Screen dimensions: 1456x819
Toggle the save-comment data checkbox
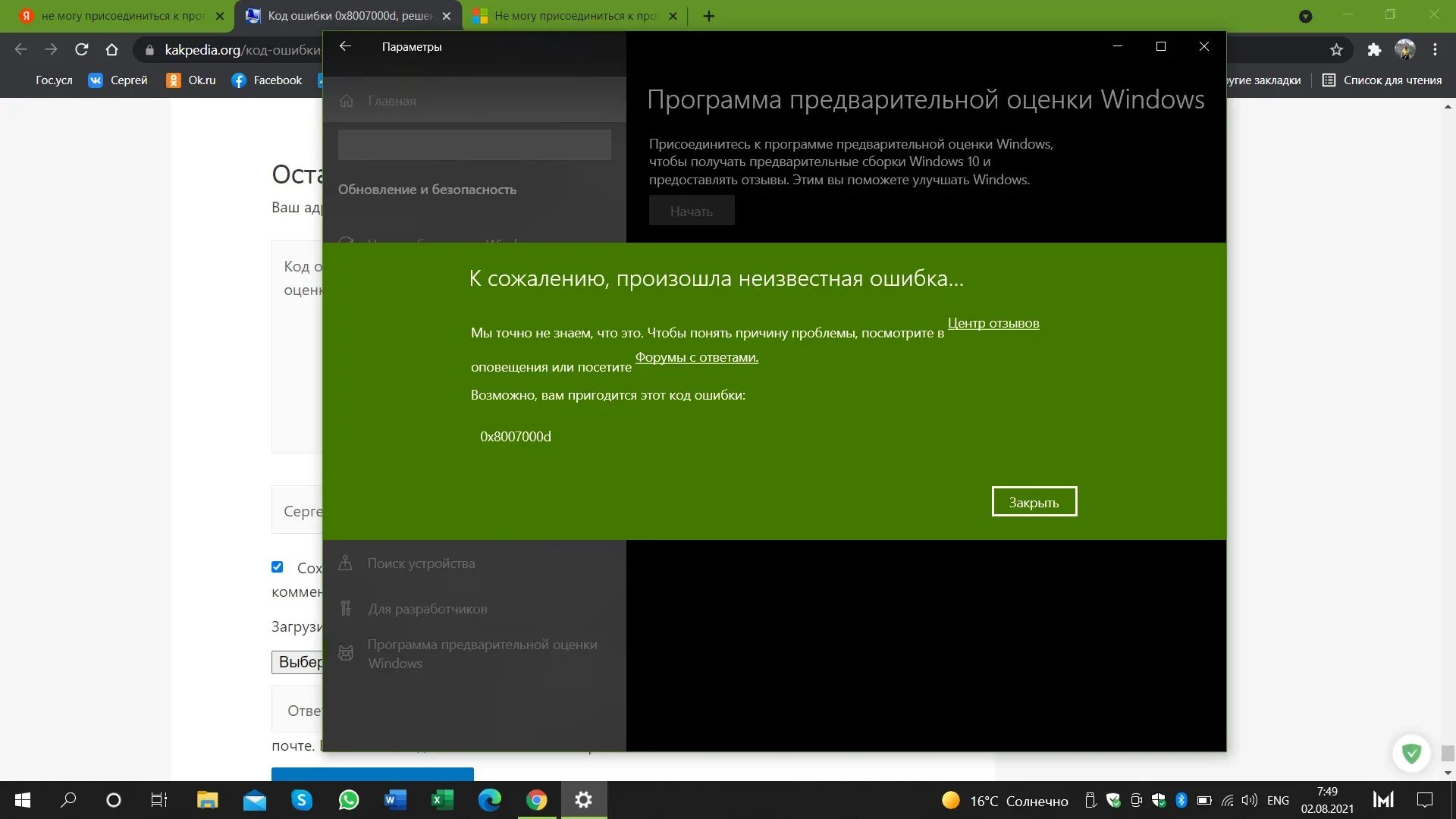(278, 567)
